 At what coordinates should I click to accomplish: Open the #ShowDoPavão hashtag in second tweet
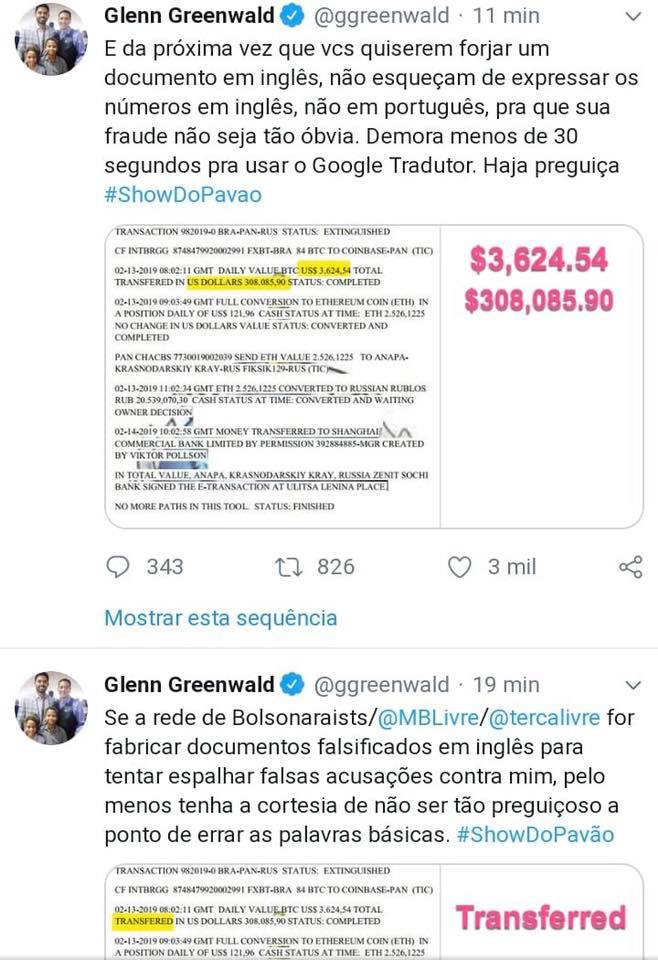536,834
